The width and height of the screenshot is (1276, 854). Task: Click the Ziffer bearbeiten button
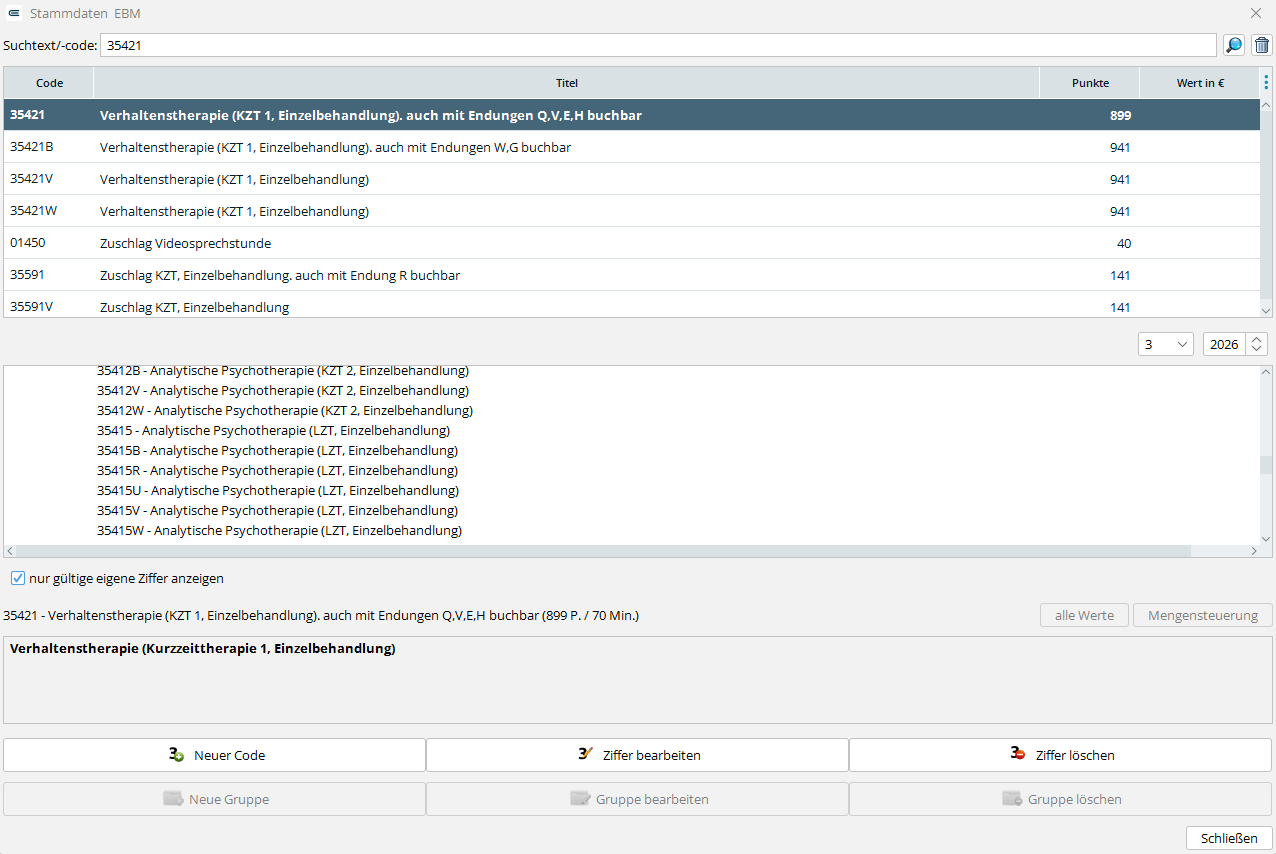[x=638, y=755]
